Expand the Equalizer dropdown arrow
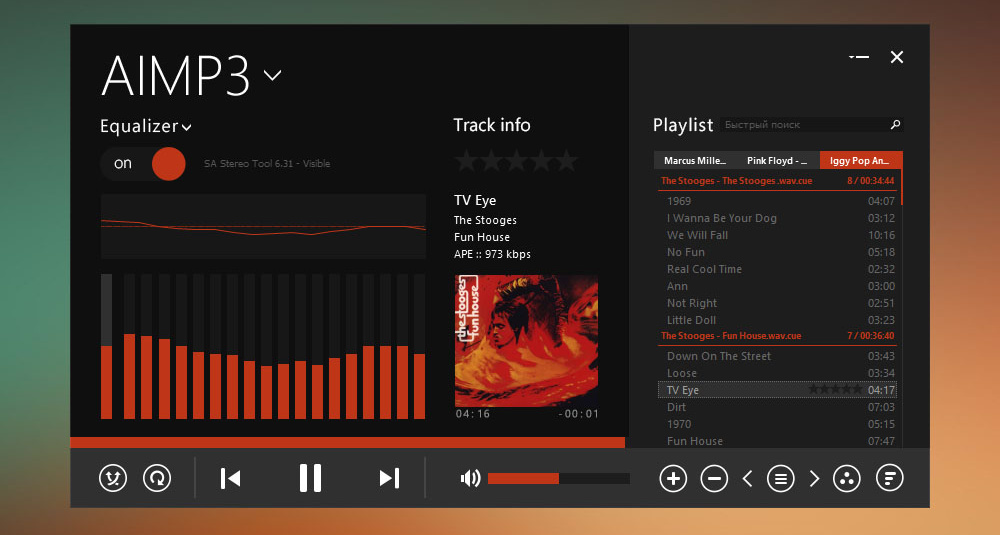 pyautogui.click(x=187, y=127)
